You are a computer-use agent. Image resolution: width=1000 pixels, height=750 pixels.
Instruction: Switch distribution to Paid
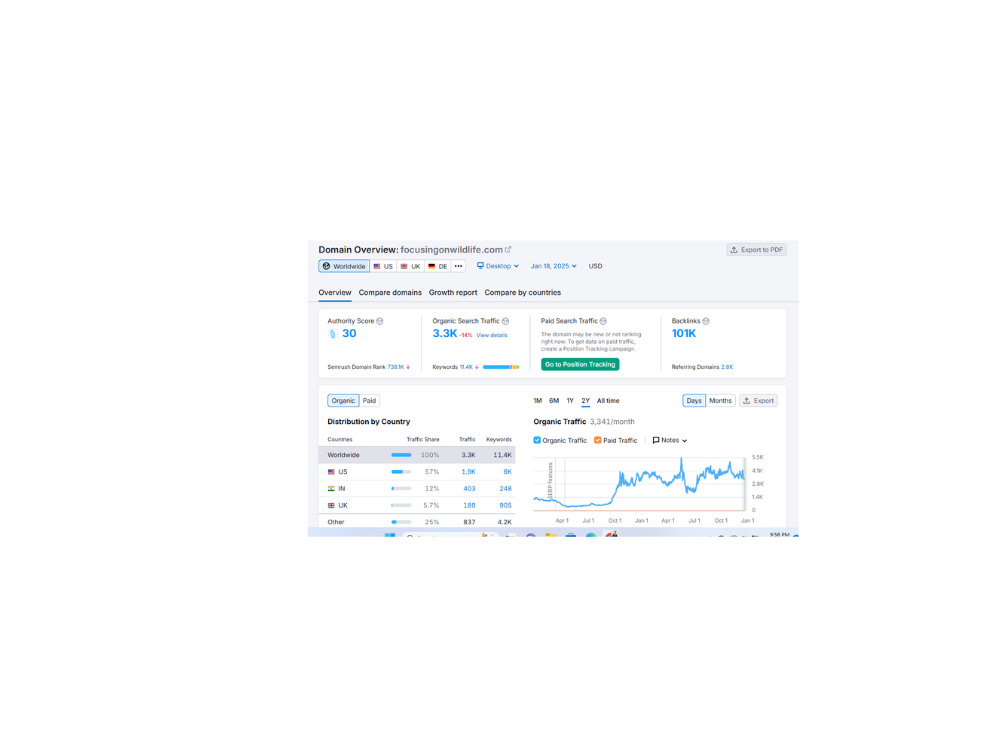[x=369, y=401]
